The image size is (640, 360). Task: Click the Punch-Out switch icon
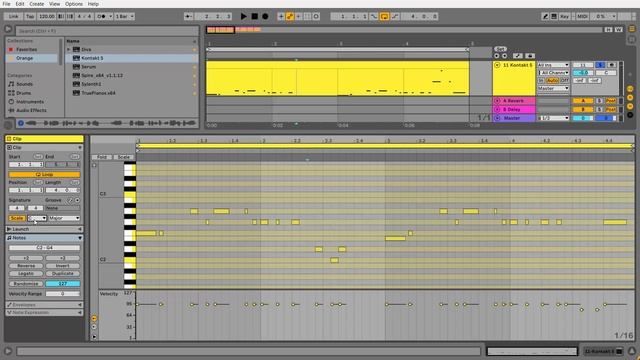point(395,16)
